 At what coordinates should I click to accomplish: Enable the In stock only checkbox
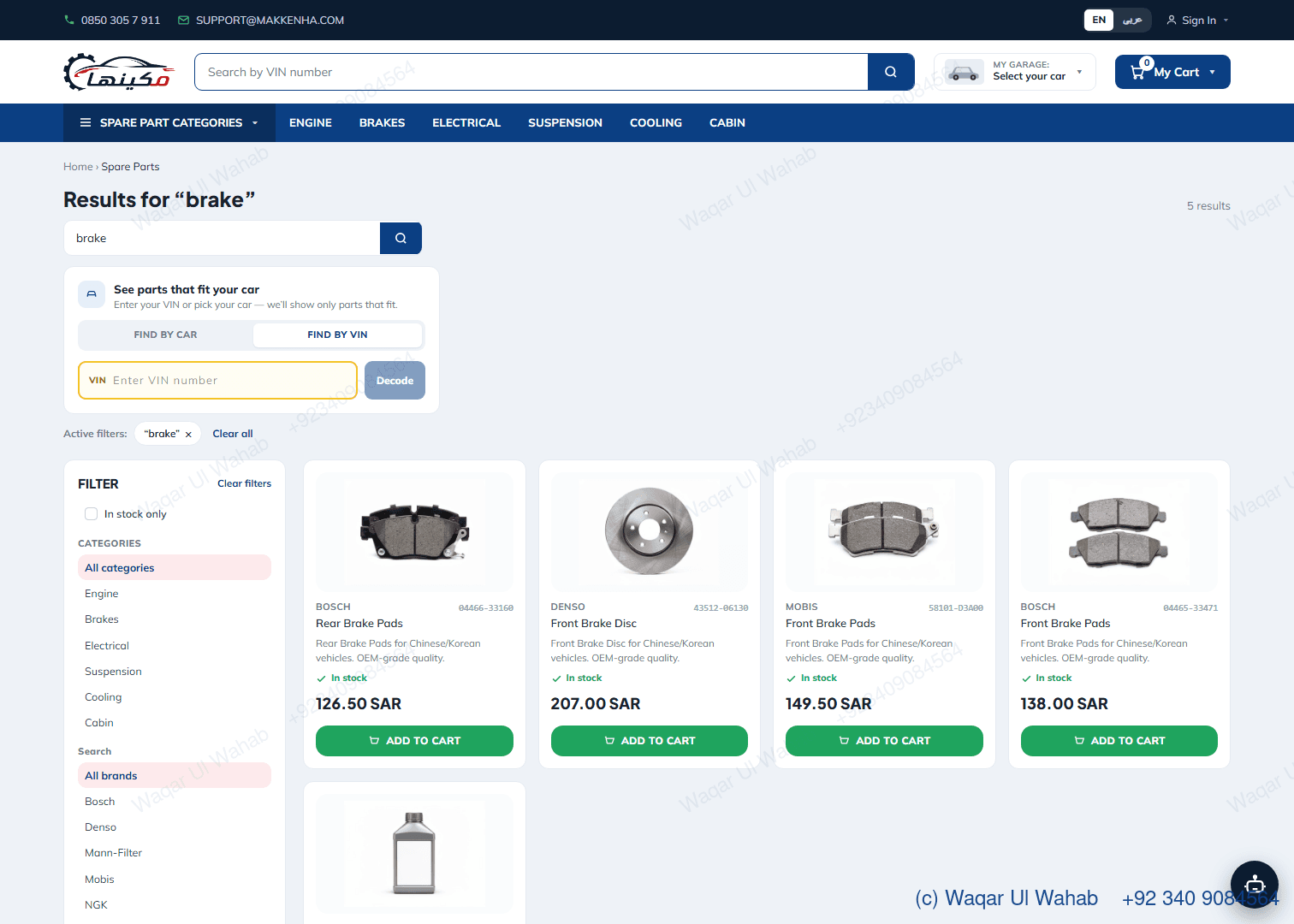click(x=91, y=513)
